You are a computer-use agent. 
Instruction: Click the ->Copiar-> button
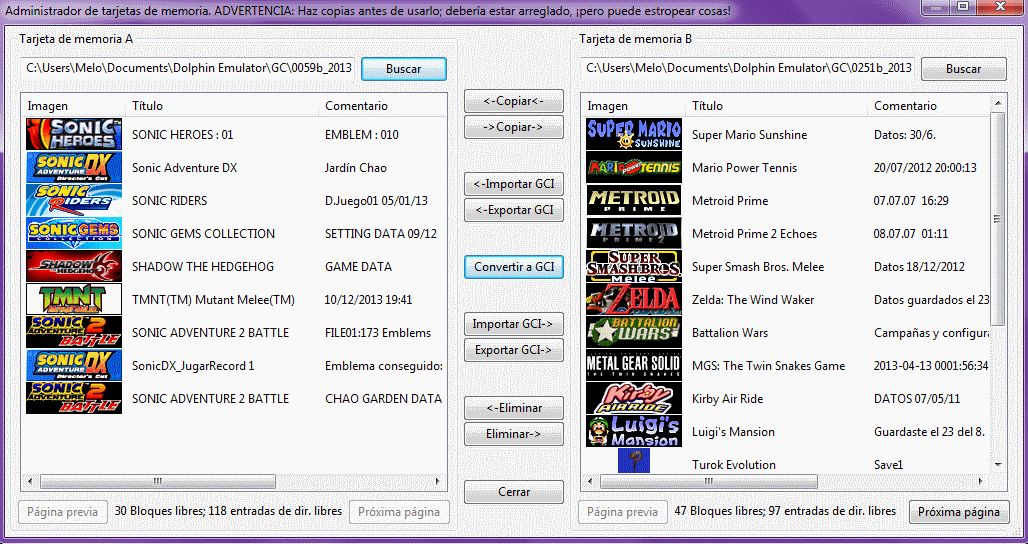pos(514,127)
